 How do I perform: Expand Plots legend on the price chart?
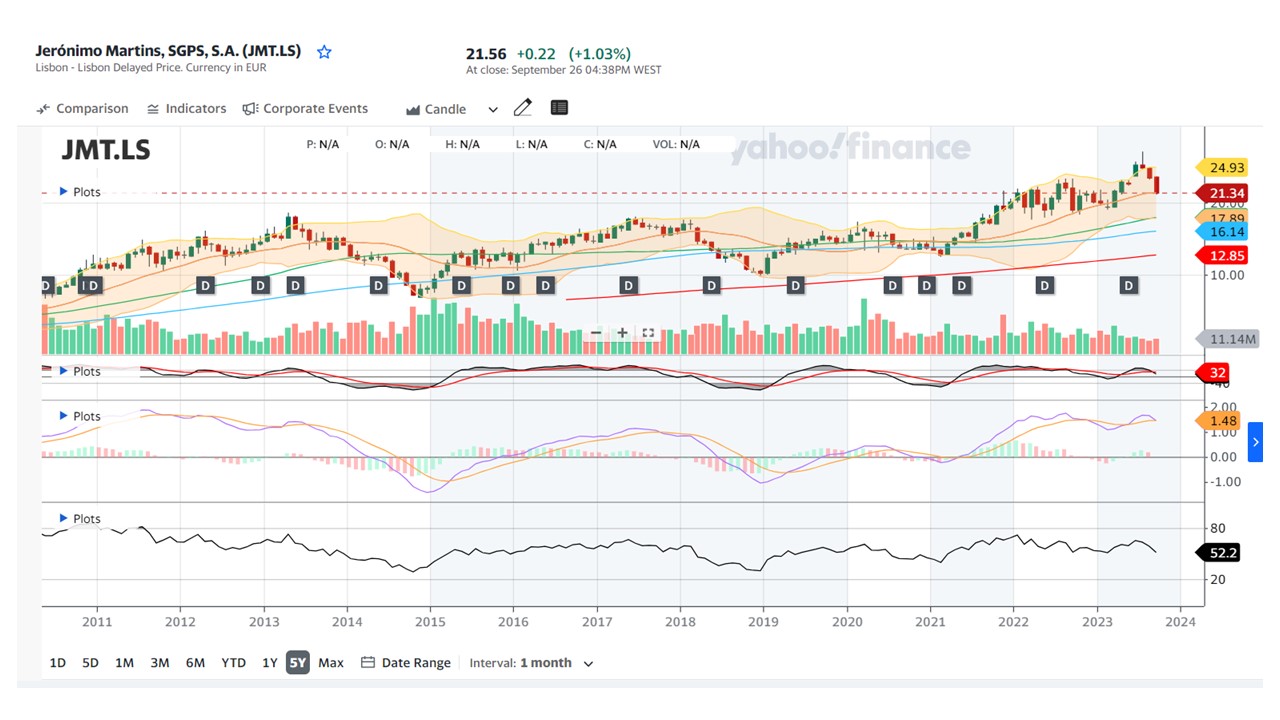[x=79, y=192]
